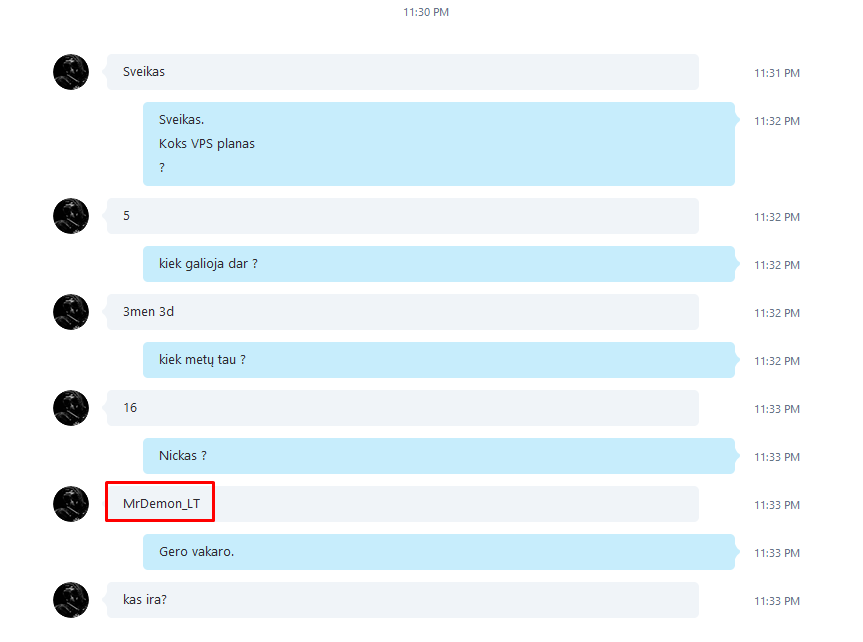Click the 11:31 PM timestamp
This screenshot has width=863, height=642.
[x=777, y=73]
